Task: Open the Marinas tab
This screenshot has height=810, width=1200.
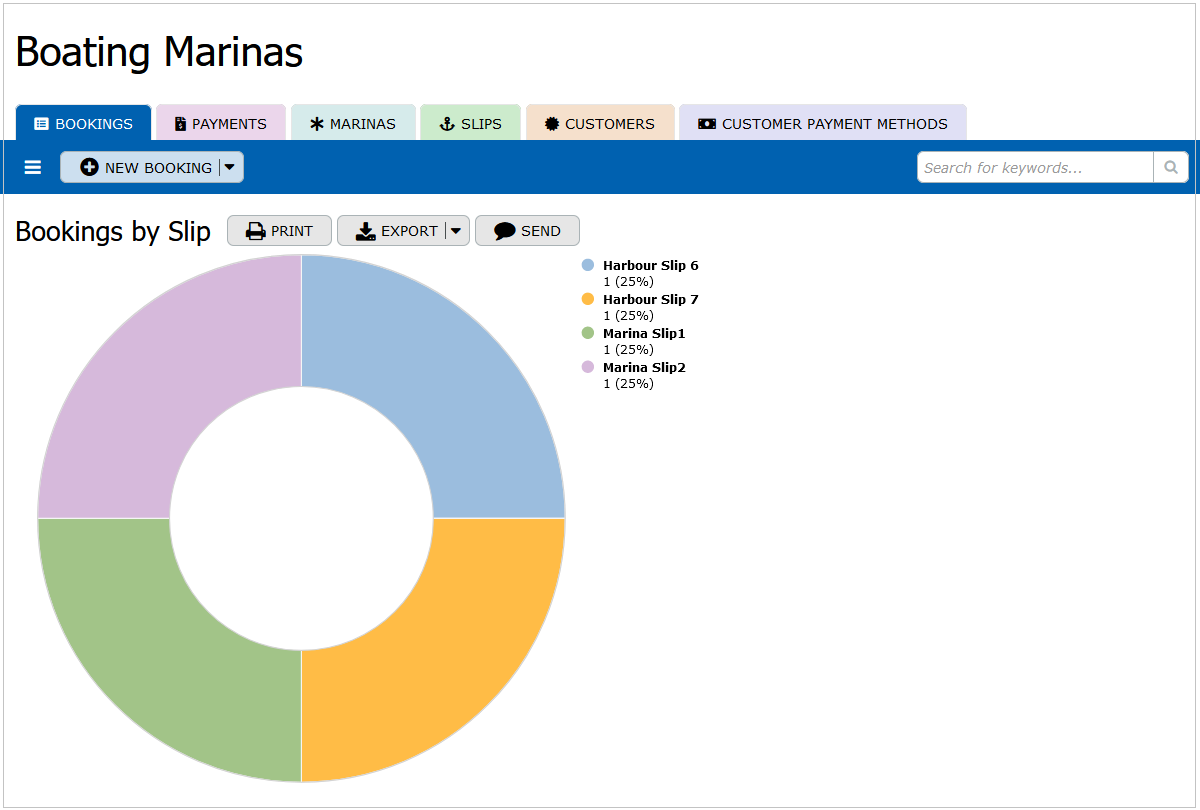Action: coord(353,124)
